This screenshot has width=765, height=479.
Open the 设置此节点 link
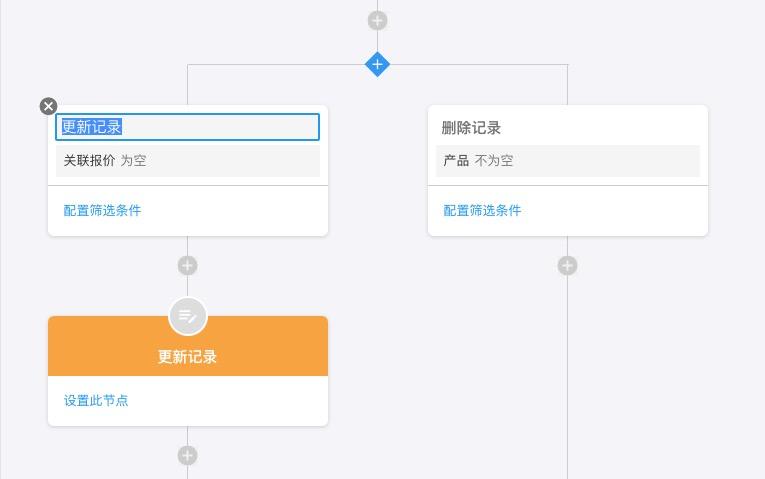(x=96, y=400)
